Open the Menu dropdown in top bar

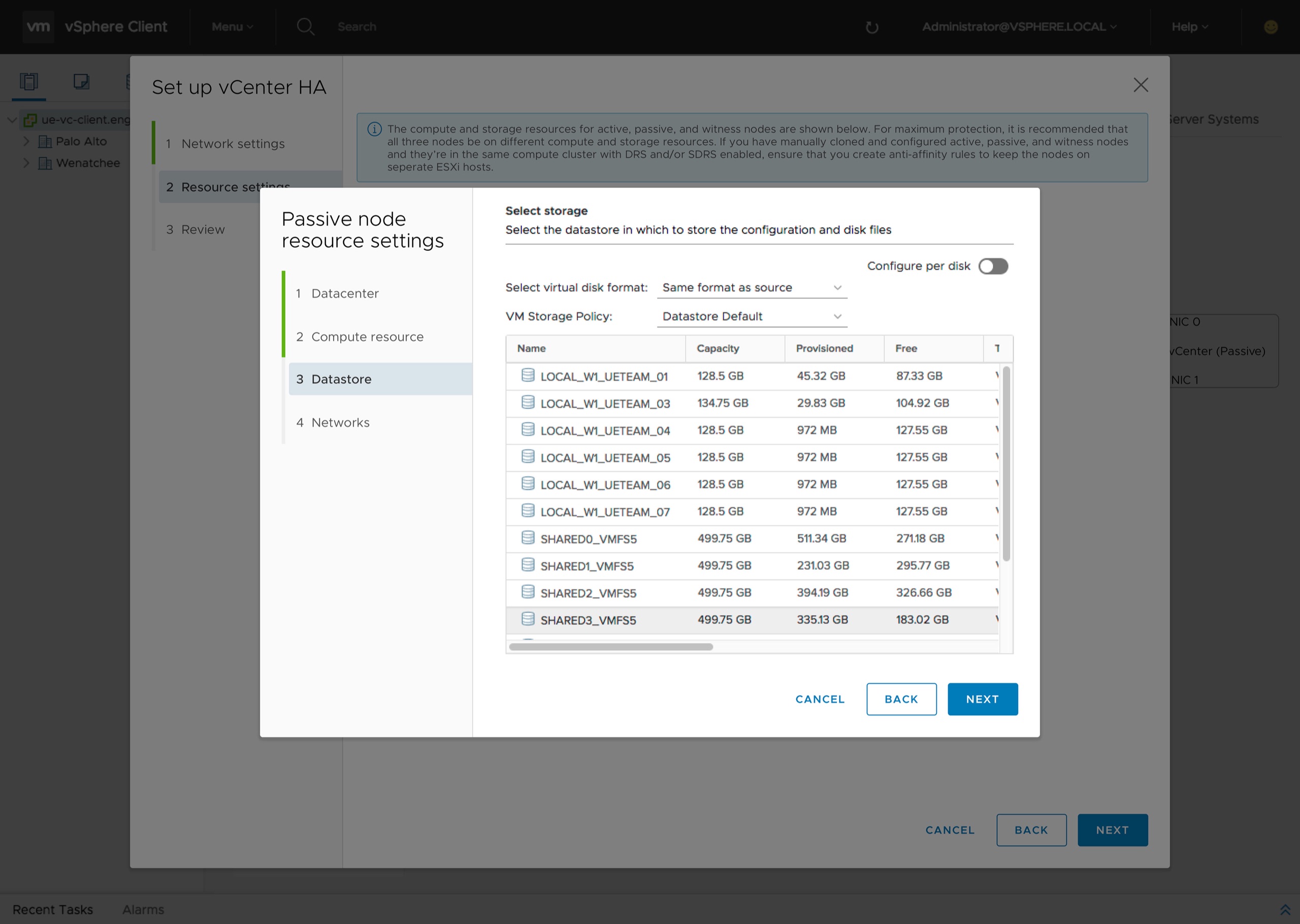click(x=232, y=27)
